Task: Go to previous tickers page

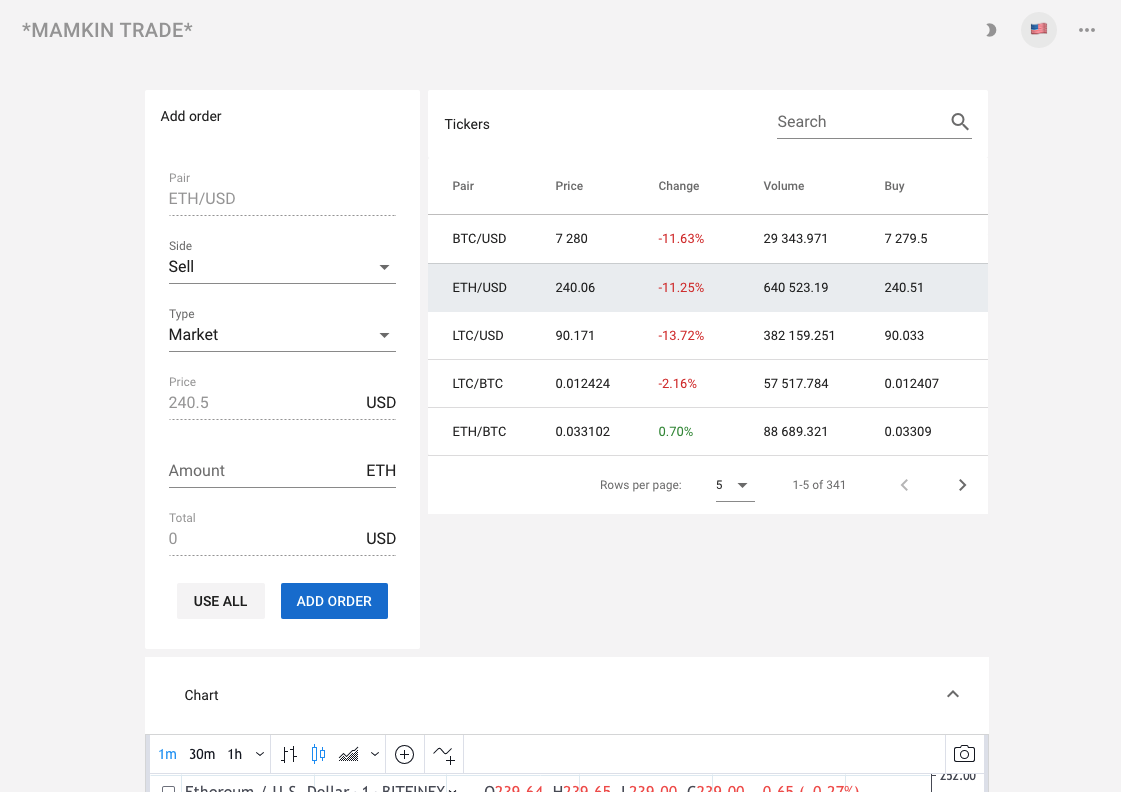Action: click(904, 485)
